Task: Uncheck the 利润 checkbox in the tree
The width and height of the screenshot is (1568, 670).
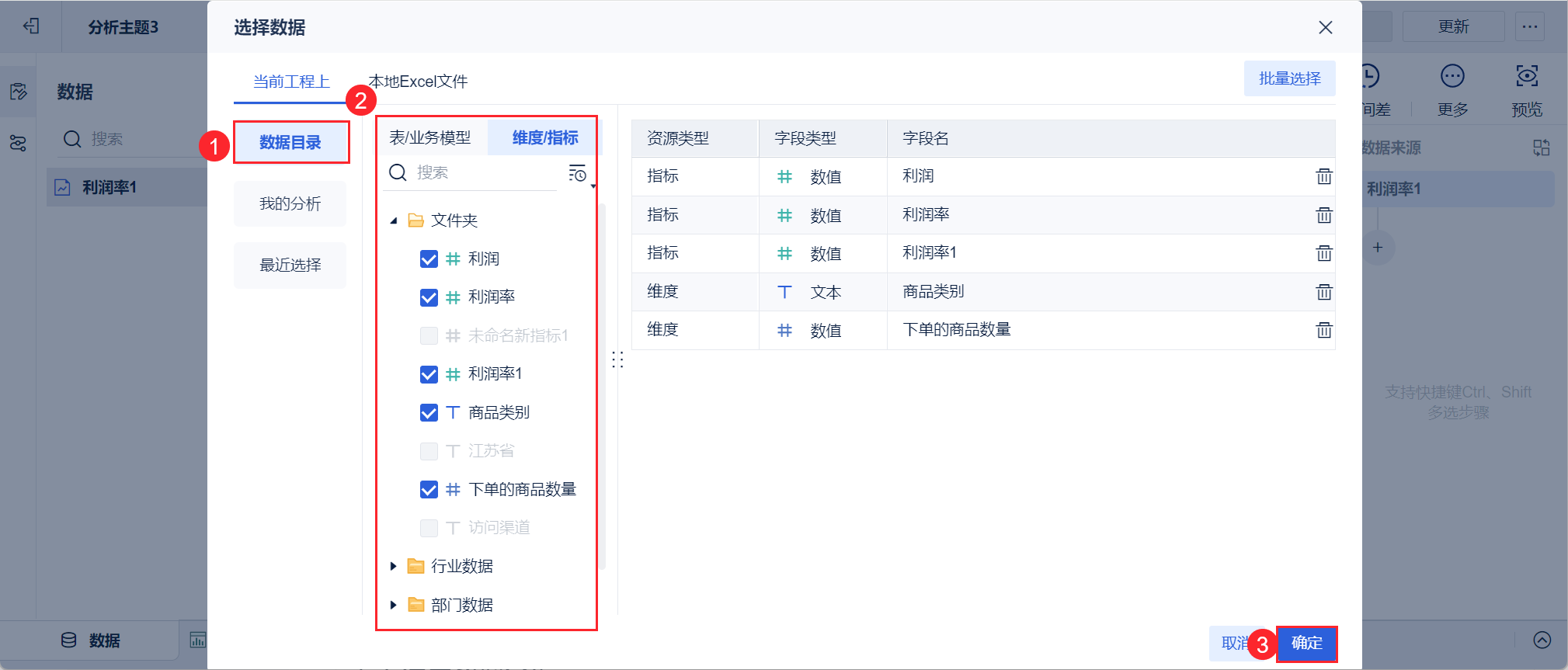Action: tap(429, 259)
